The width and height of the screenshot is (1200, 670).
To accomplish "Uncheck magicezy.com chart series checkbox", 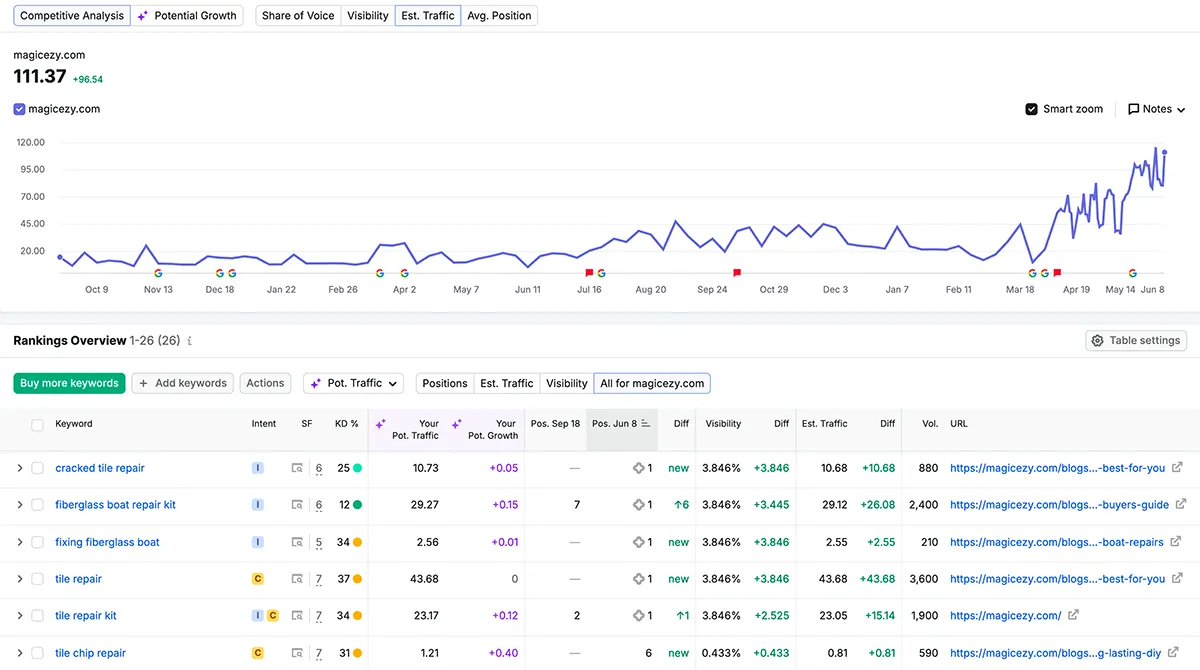I will (19, 109).
